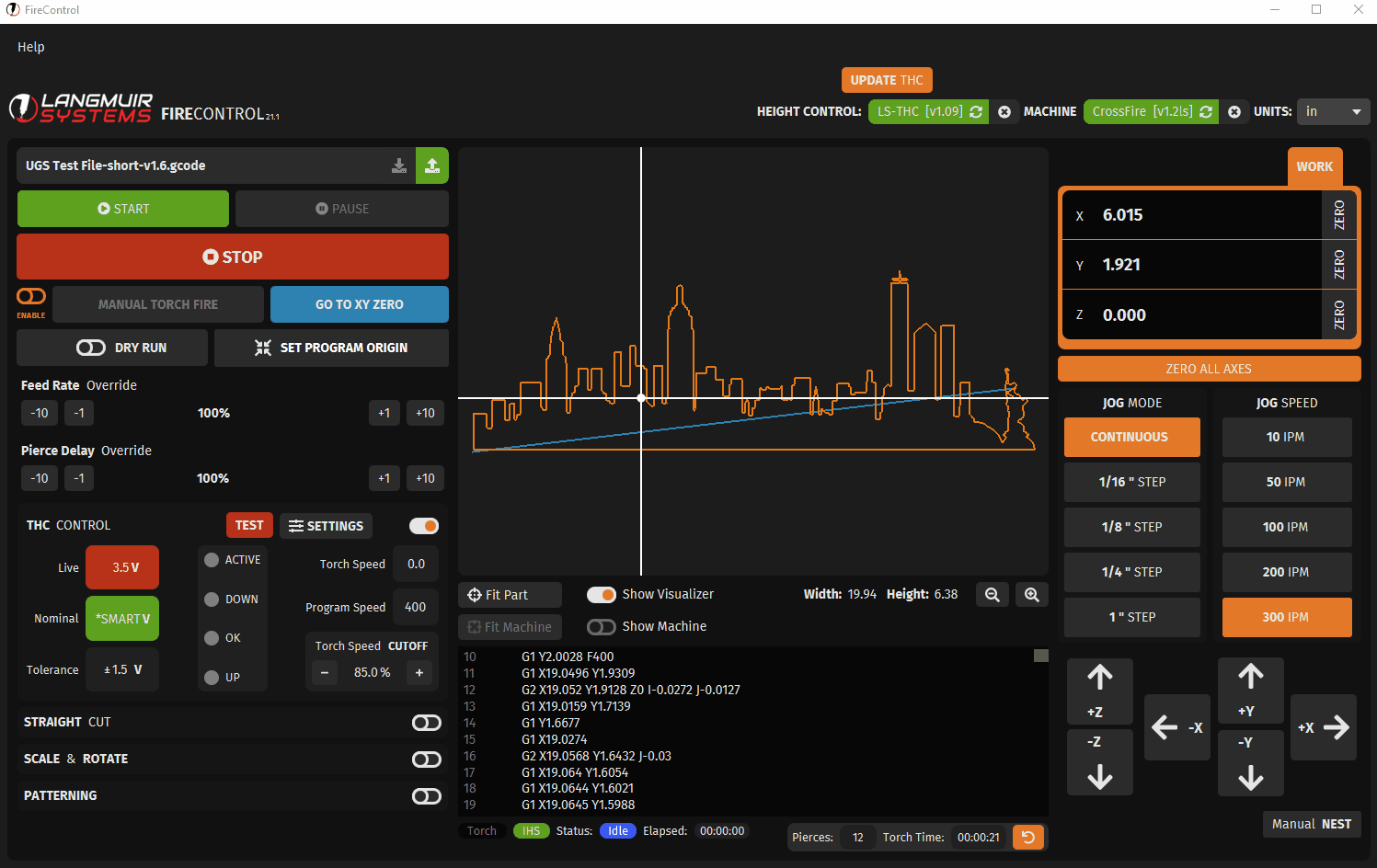
Task: Enable Scale & Rotate toggle
Action: [427, 759]
